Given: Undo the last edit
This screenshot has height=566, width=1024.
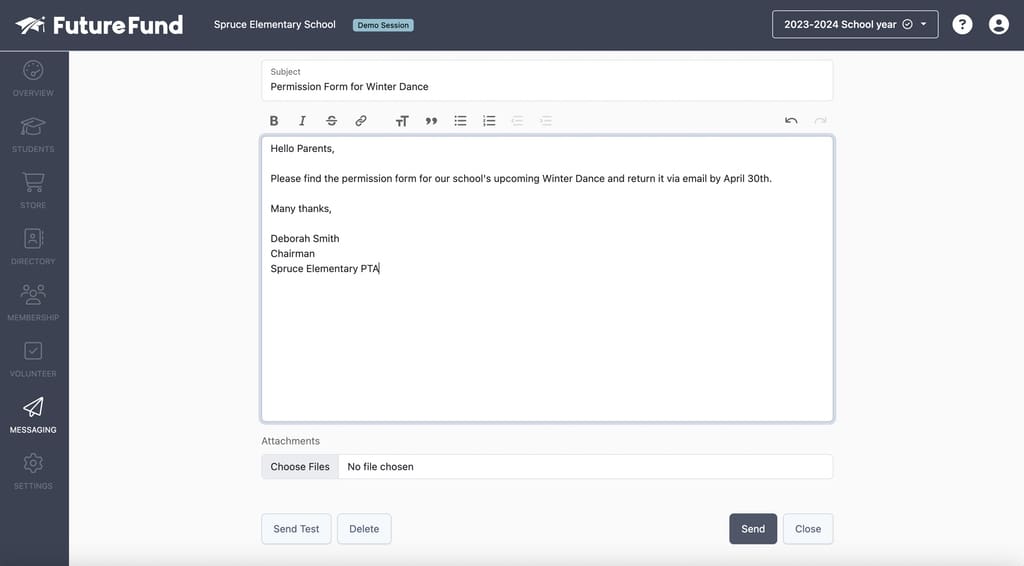Looking at the screenshot, I should (x=791, y=121).
